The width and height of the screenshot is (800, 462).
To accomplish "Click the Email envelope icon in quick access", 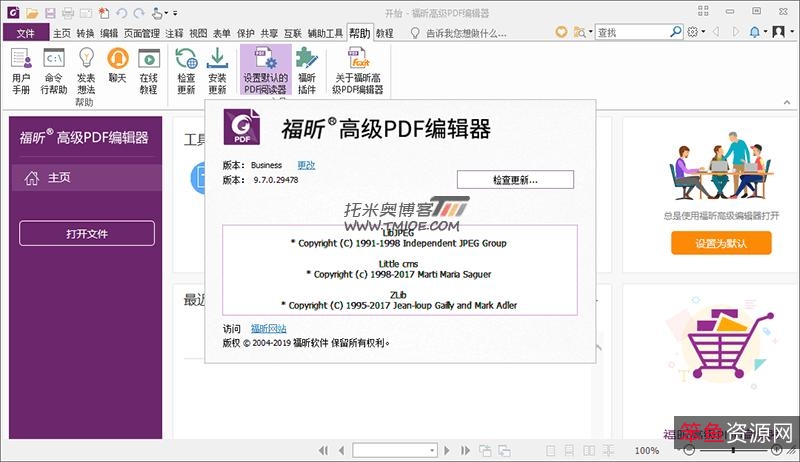I will click(86, 13).
